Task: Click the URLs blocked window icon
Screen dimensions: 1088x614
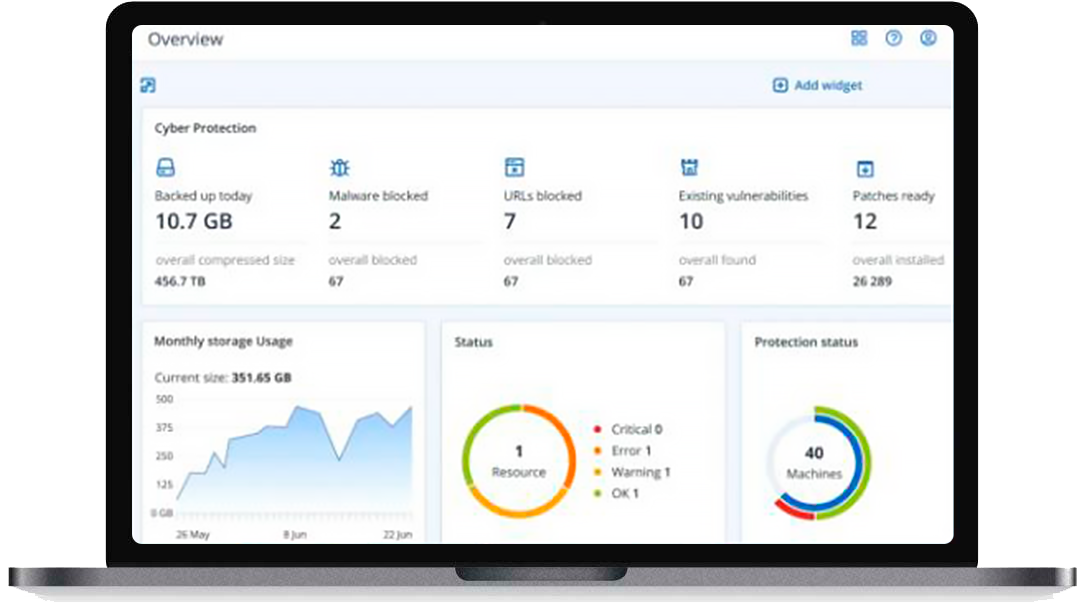Action: click(514, 168)
